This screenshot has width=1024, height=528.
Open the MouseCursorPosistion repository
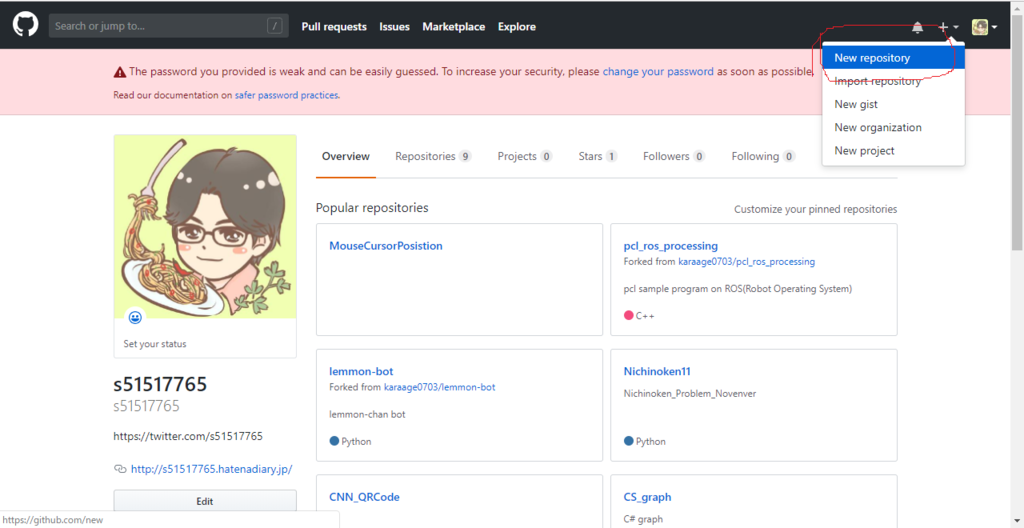(x=385, y=246)
